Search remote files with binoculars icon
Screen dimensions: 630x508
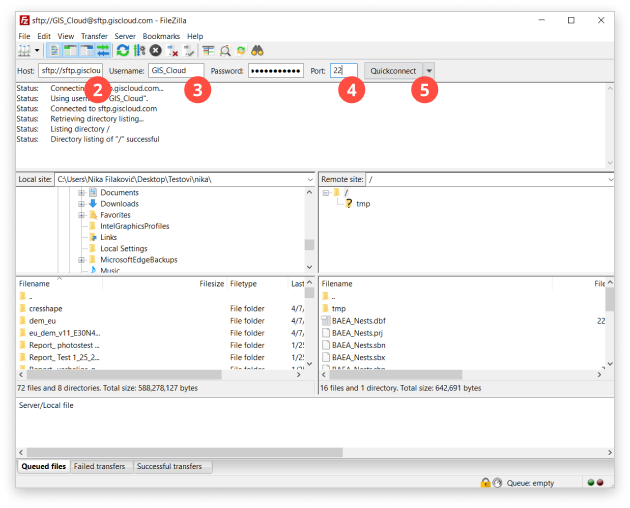(257, 51)
